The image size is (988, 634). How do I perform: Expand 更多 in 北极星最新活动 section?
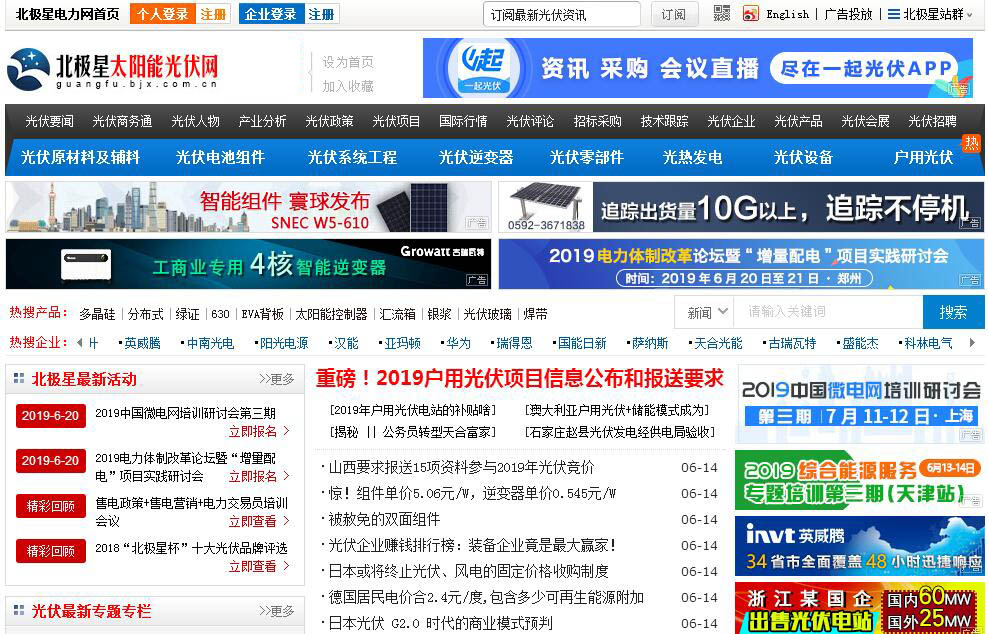tap(277, 379)
